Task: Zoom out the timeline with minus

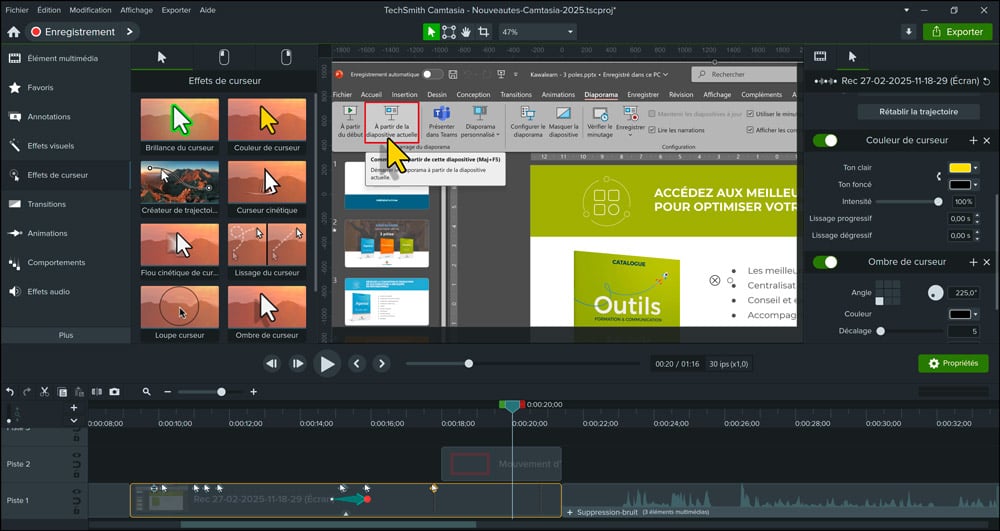Action: (168, 391)
